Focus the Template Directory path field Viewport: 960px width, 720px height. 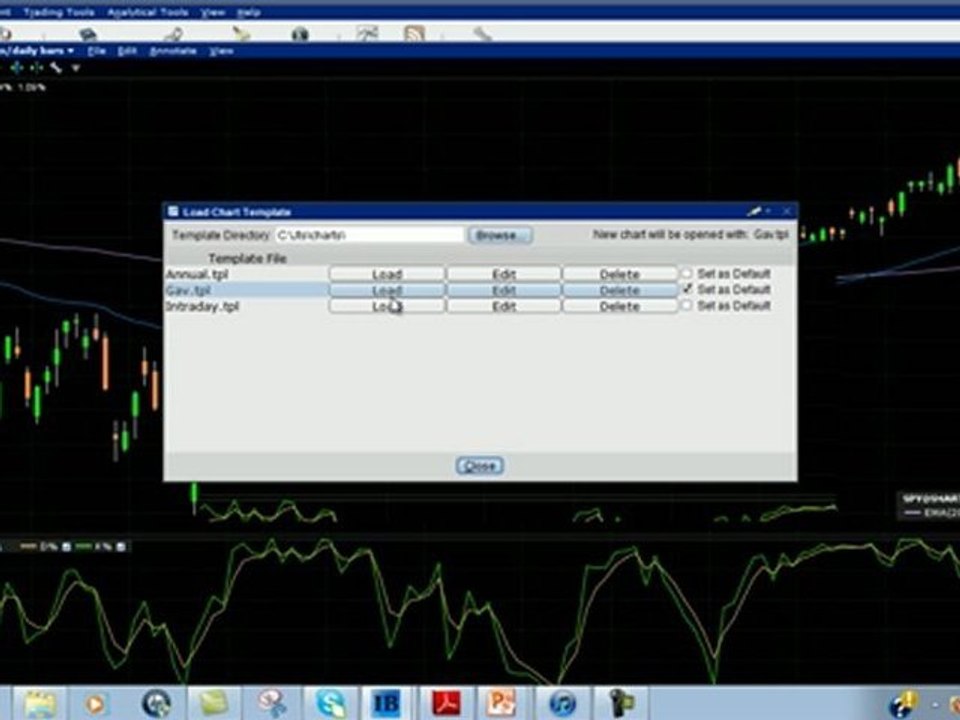(x=369, y=235)
